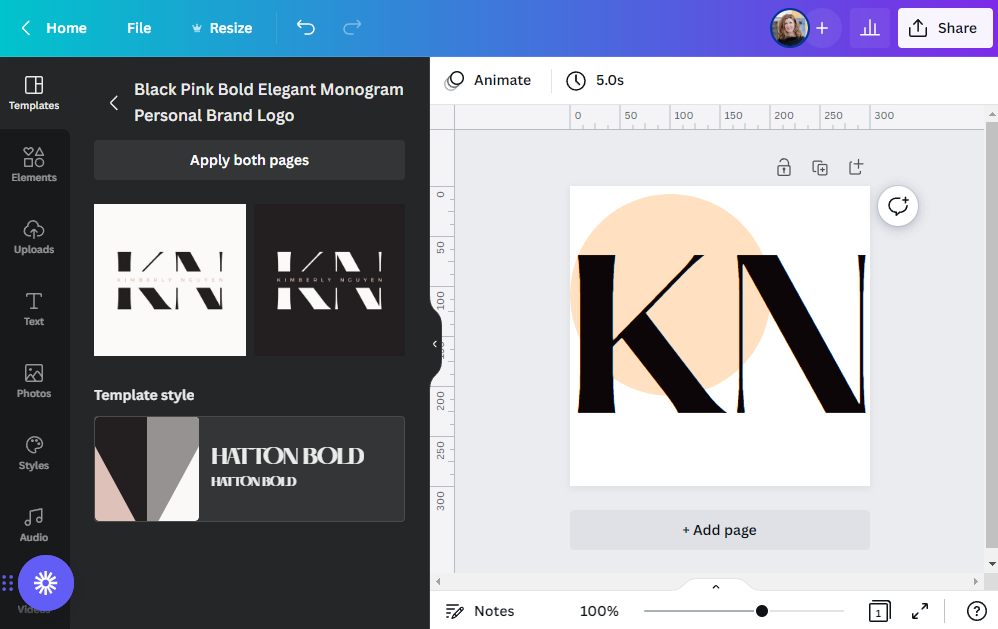The image size is (998, 629).
Task: Click the Undo arrow
Action: (306, 28)
